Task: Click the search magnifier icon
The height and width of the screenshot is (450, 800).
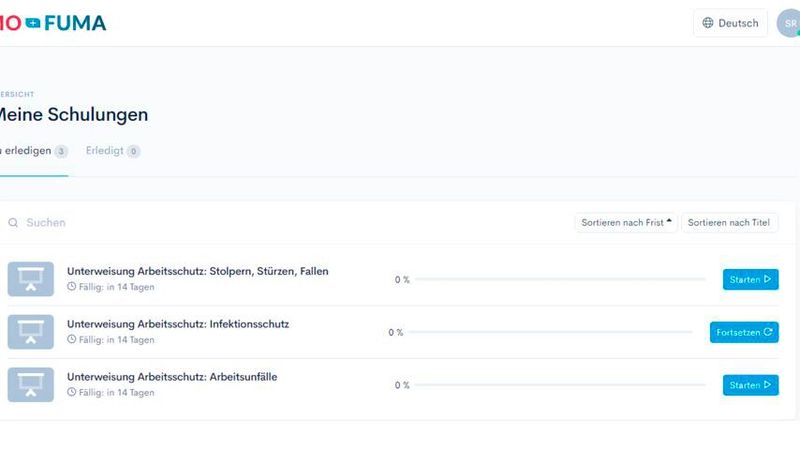Action: point(13,223)
